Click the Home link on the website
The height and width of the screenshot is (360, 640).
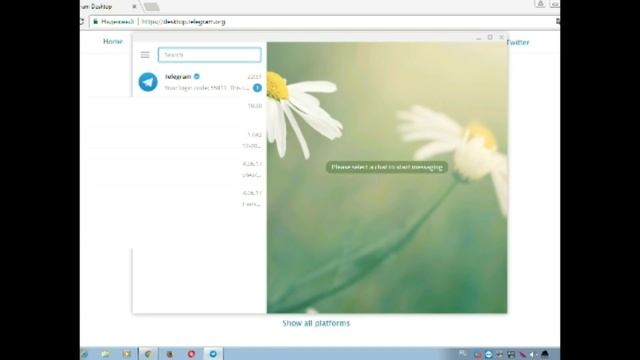[x=113, y=41]
